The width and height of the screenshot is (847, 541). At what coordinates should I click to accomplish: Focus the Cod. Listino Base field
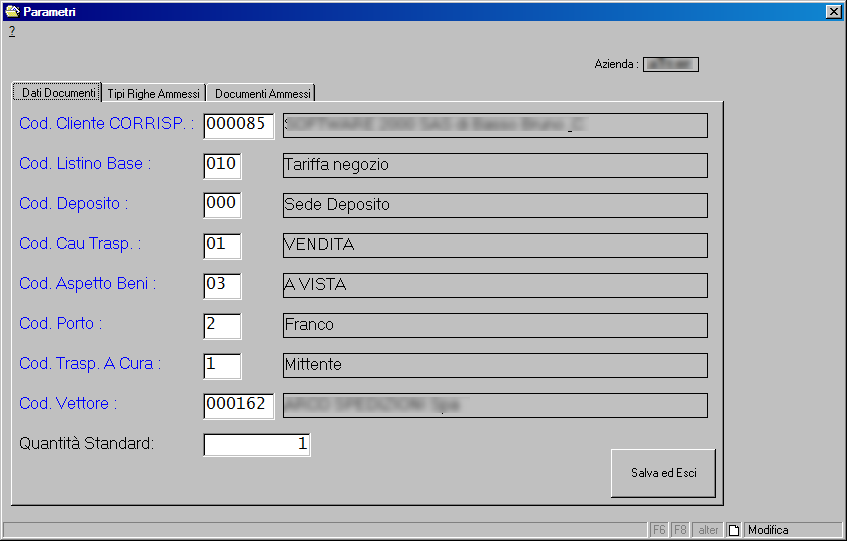click(222, 165)
